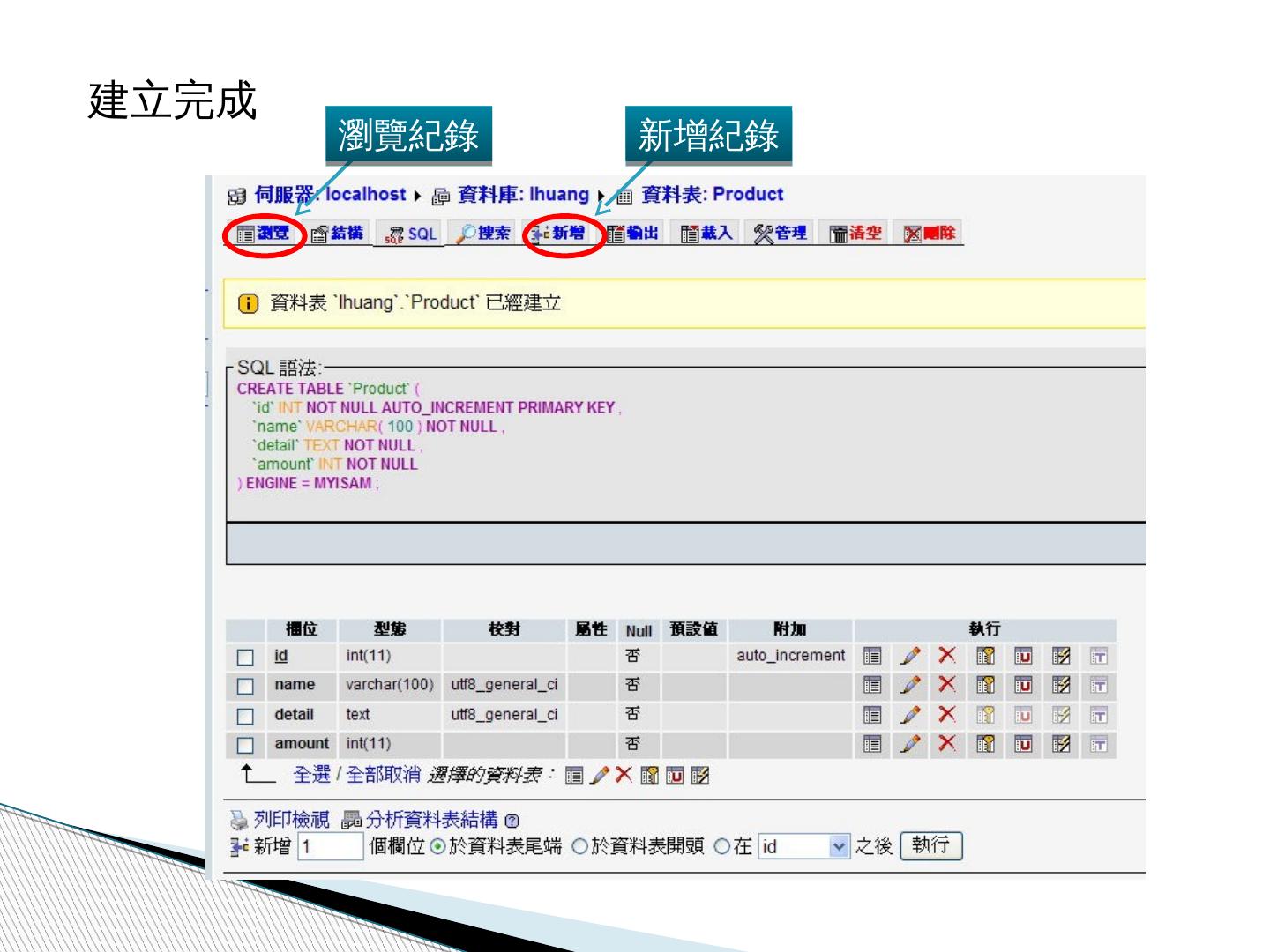Click the CREATE TABLE `Product` SQL line
The image size is (1270, 952).
[328, 389]
